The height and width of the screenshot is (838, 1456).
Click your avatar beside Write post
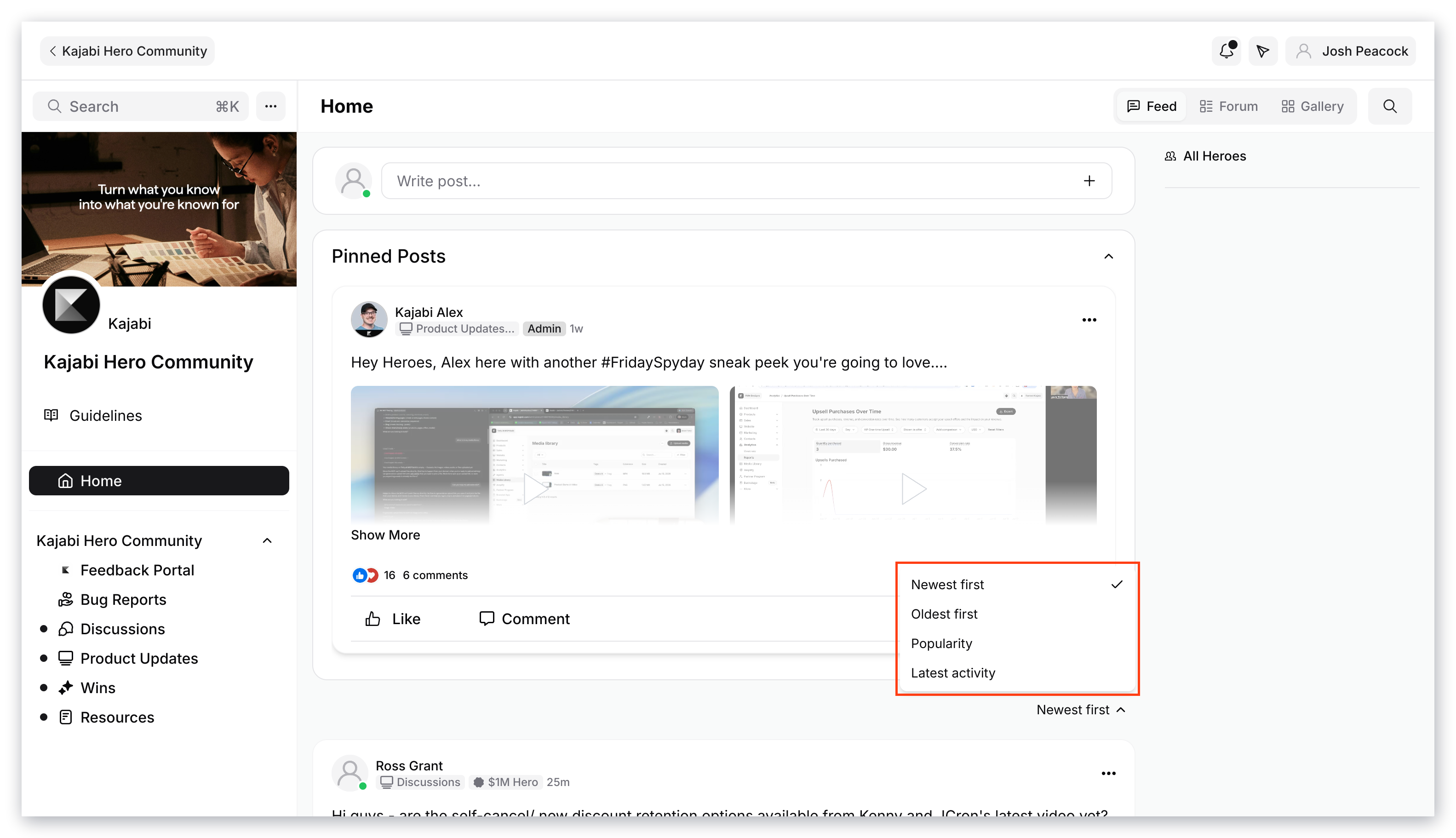point(353,181)
